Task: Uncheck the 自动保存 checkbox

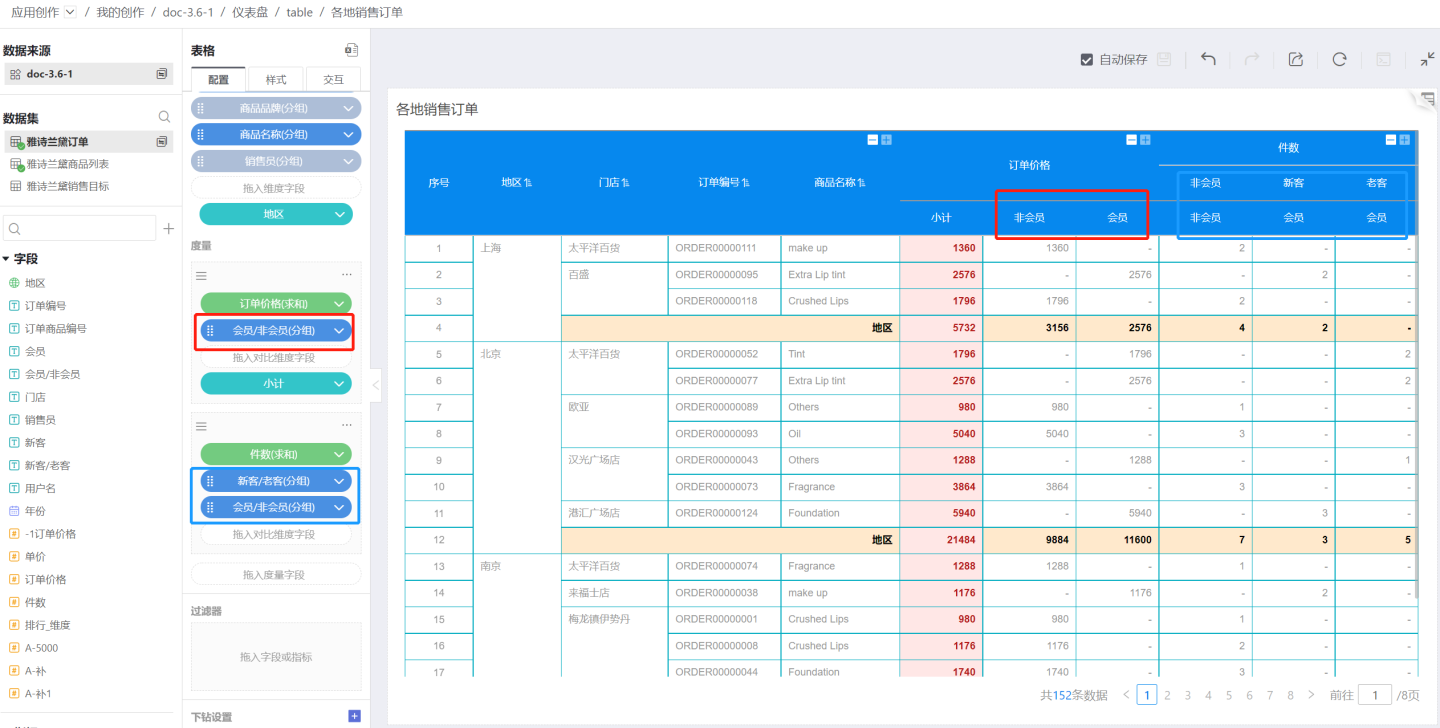Action: coord(1087,60)
